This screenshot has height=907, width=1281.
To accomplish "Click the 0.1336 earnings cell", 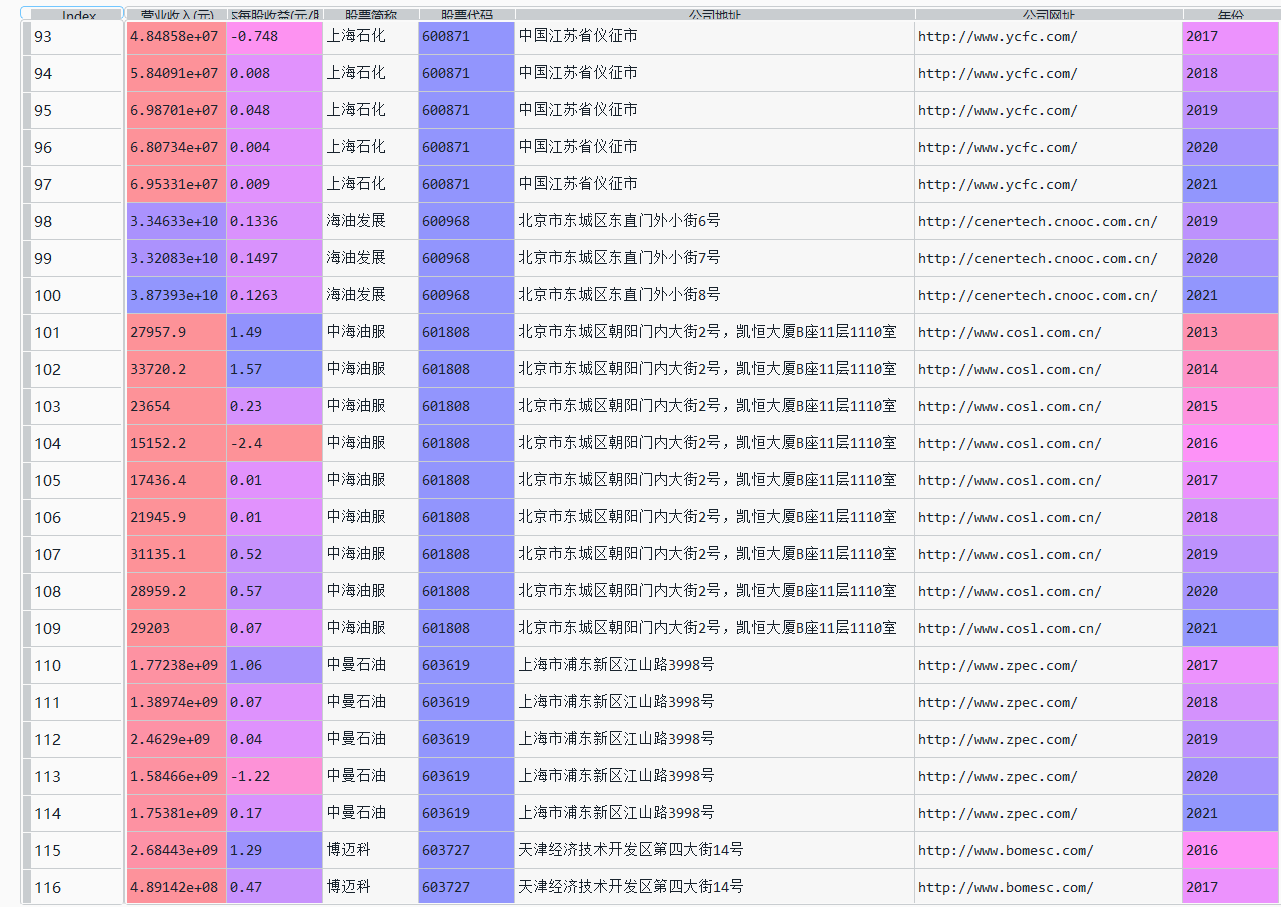I will point(274,221).
